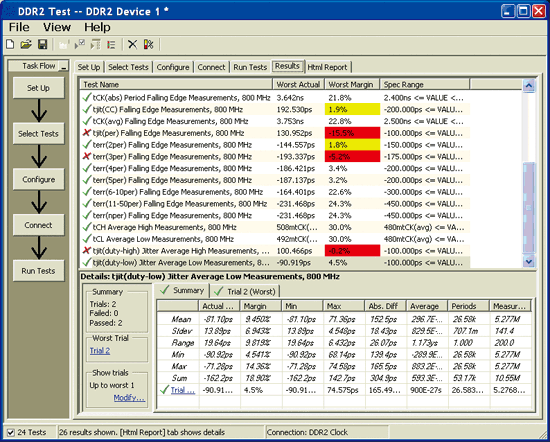Save the project with the floppy disk icon
Screen dimensions: 550x442
pos(42,45)
